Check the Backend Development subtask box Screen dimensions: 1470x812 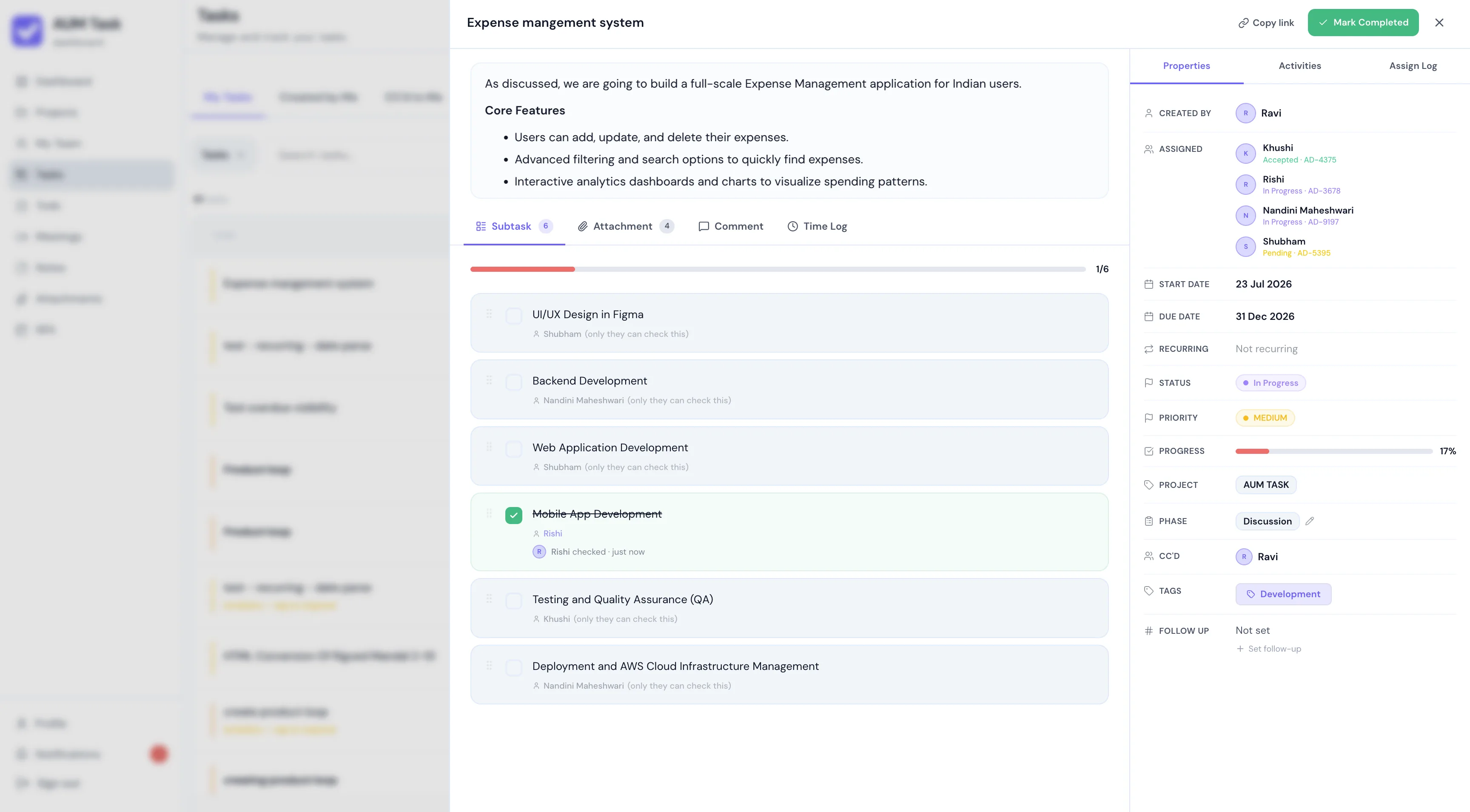tap(513, 382)
